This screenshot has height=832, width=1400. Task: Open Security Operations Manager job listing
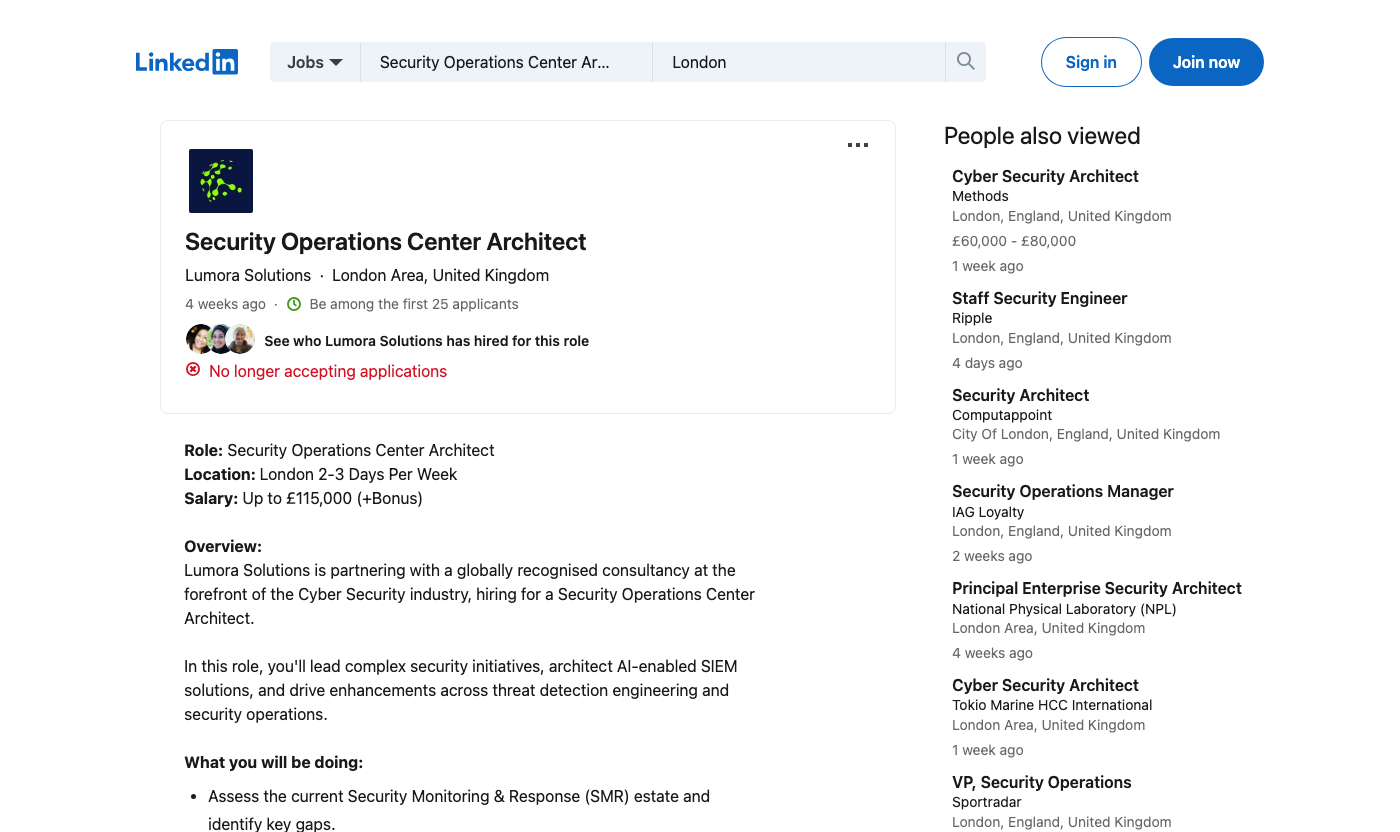1062,491
